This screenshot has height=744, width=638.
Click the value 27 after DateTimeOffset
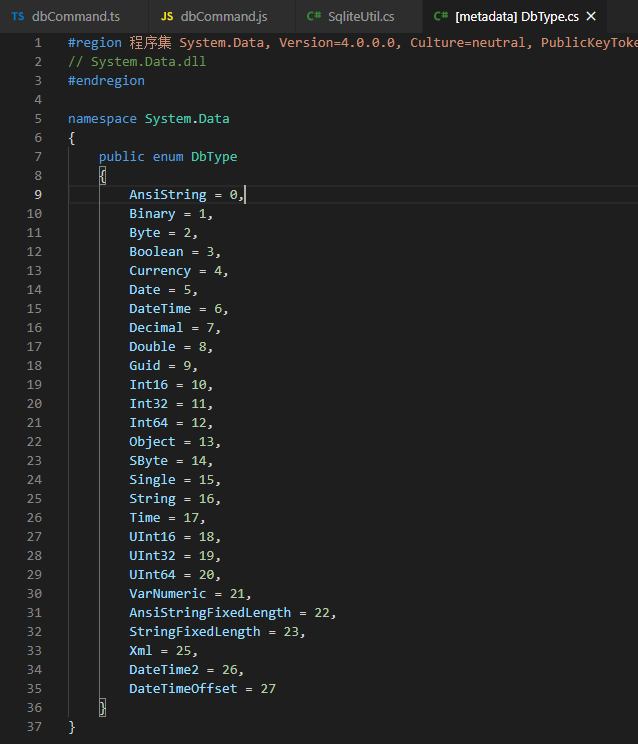tap(268, 688)
